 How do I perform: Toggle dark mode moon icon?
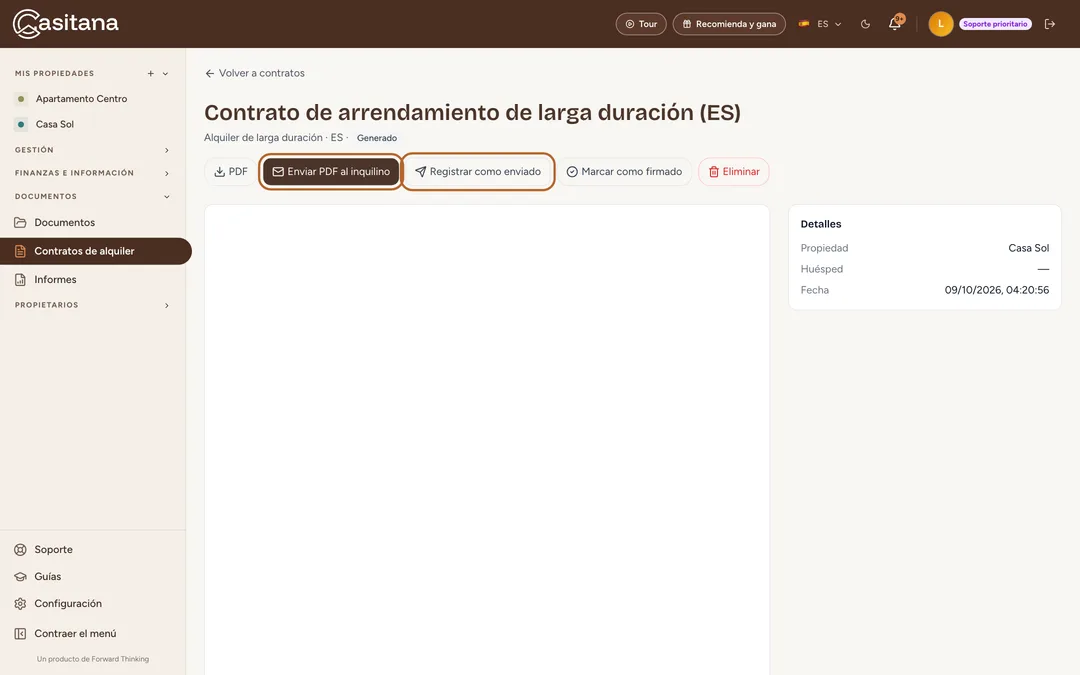pyautogui.click(x=865, y=24)
